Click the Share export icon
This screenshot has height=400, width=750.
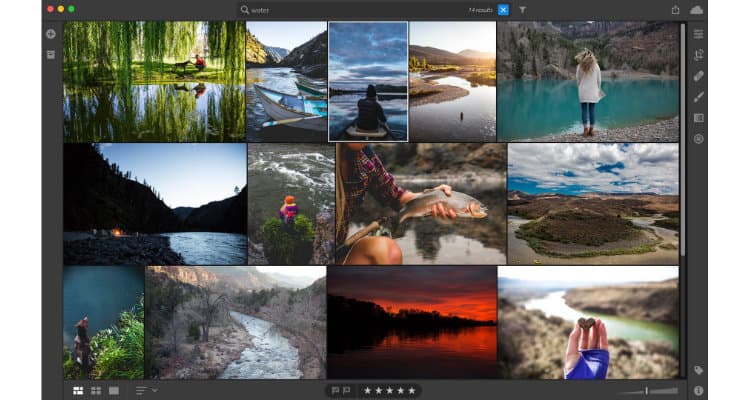pos(676,9)
